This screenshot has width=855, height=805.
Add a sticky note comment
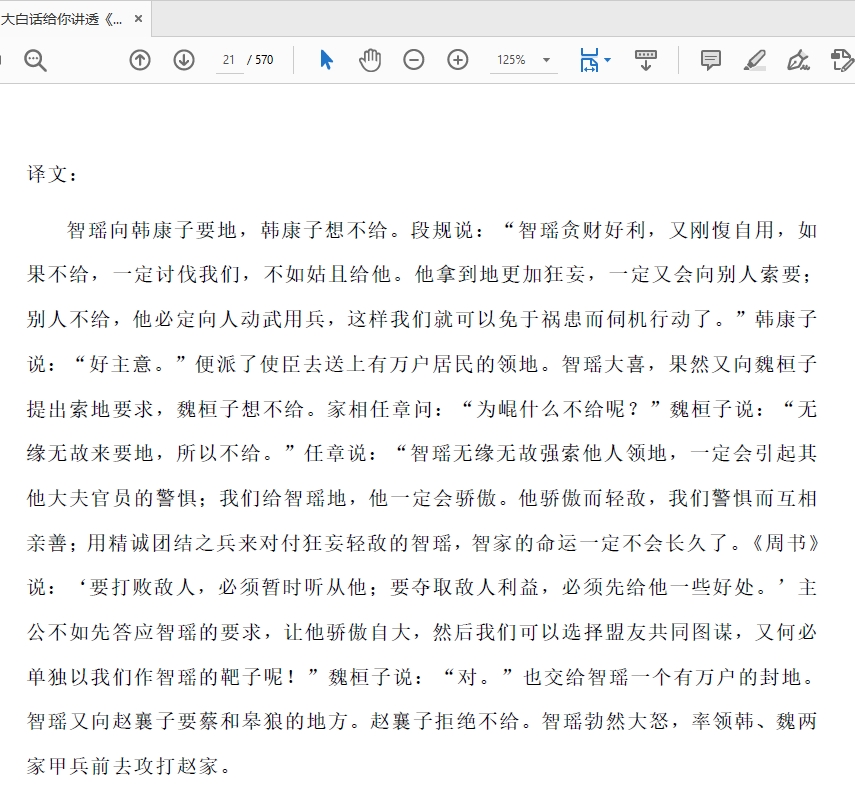point(711,60)
